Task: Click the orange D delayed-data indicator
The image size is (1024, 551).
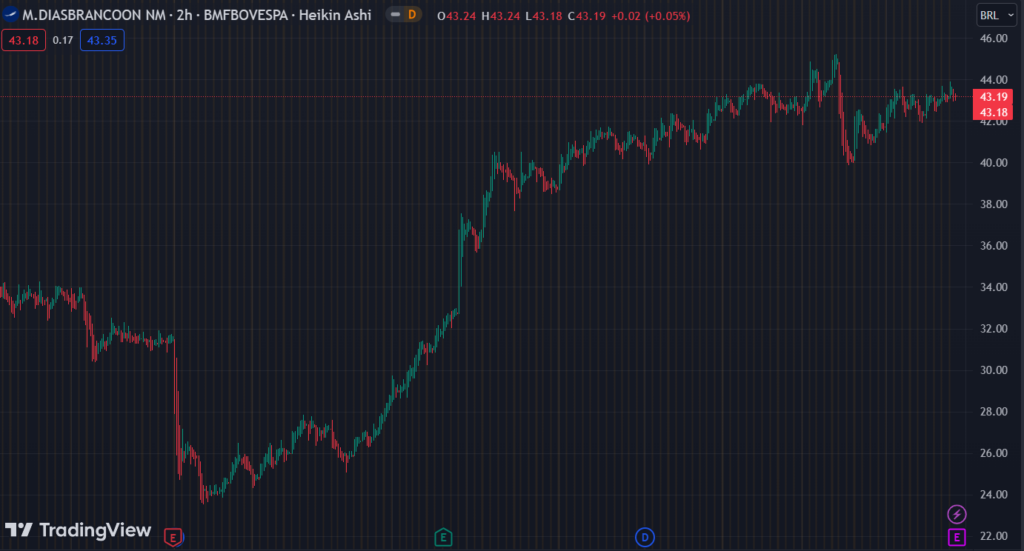Action: point(412,14)
